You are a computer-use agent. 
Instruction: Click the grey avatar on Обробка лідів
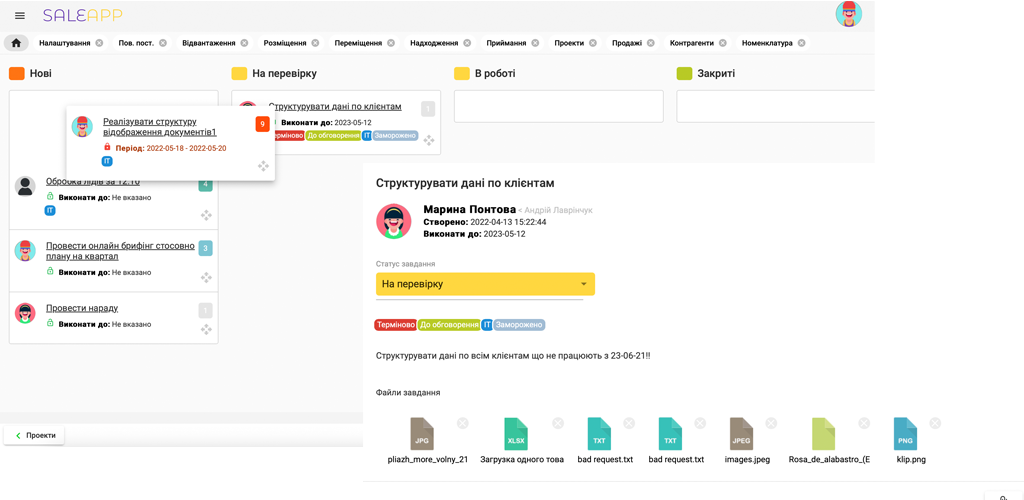coord(25,186)
